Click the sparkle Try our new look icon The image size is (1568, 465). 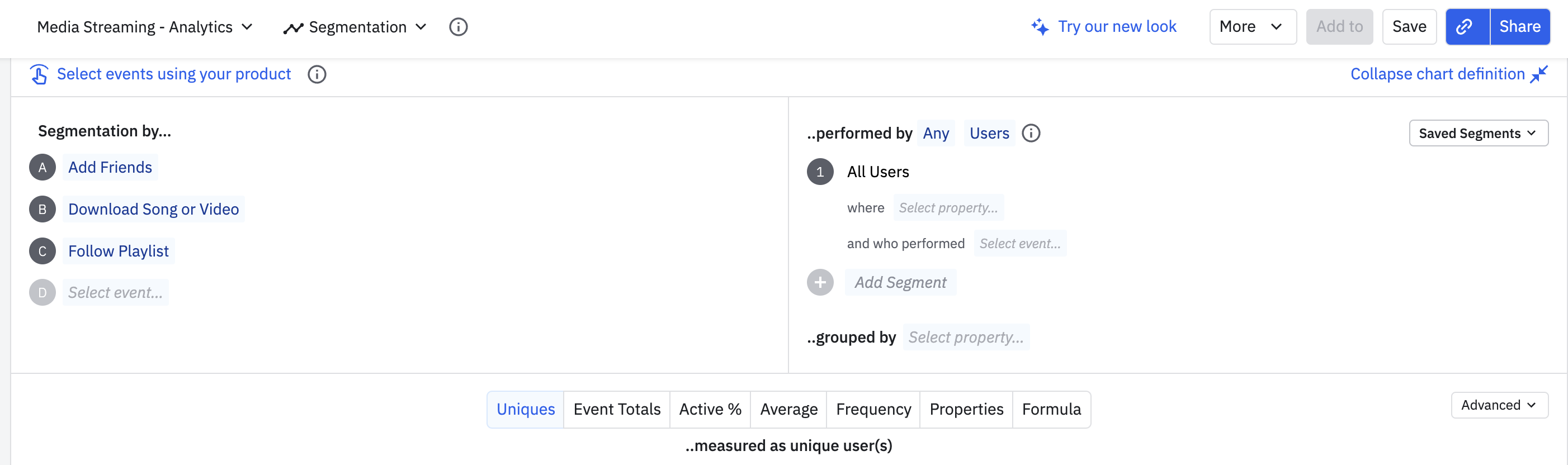(1040, 27)
